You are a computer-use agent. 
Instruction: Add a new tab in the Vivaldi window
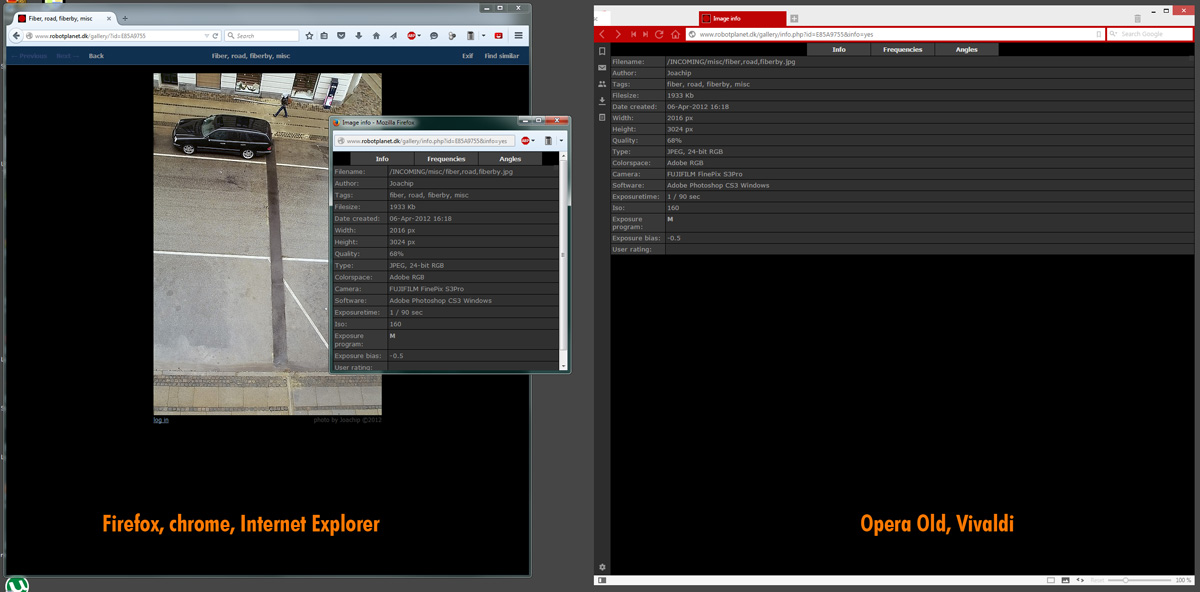pyautogui.click(x=794, y=18)
